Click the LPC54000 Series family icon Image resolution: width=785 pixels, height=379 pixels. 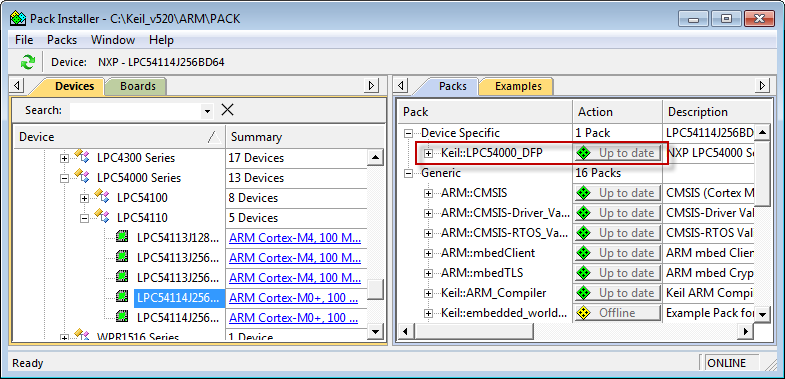(82, 177)
